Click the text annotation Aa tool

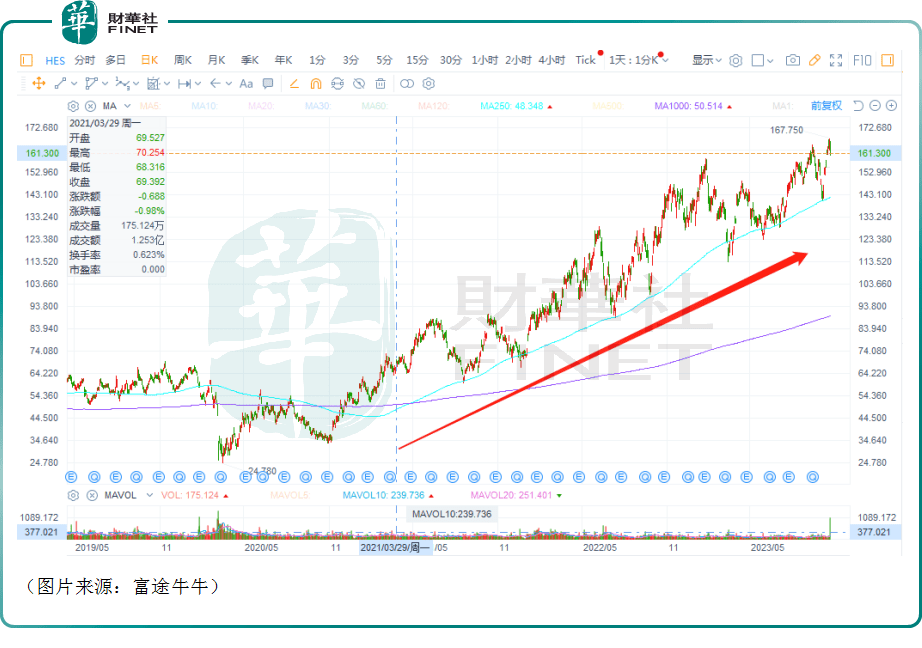point(245,84)
